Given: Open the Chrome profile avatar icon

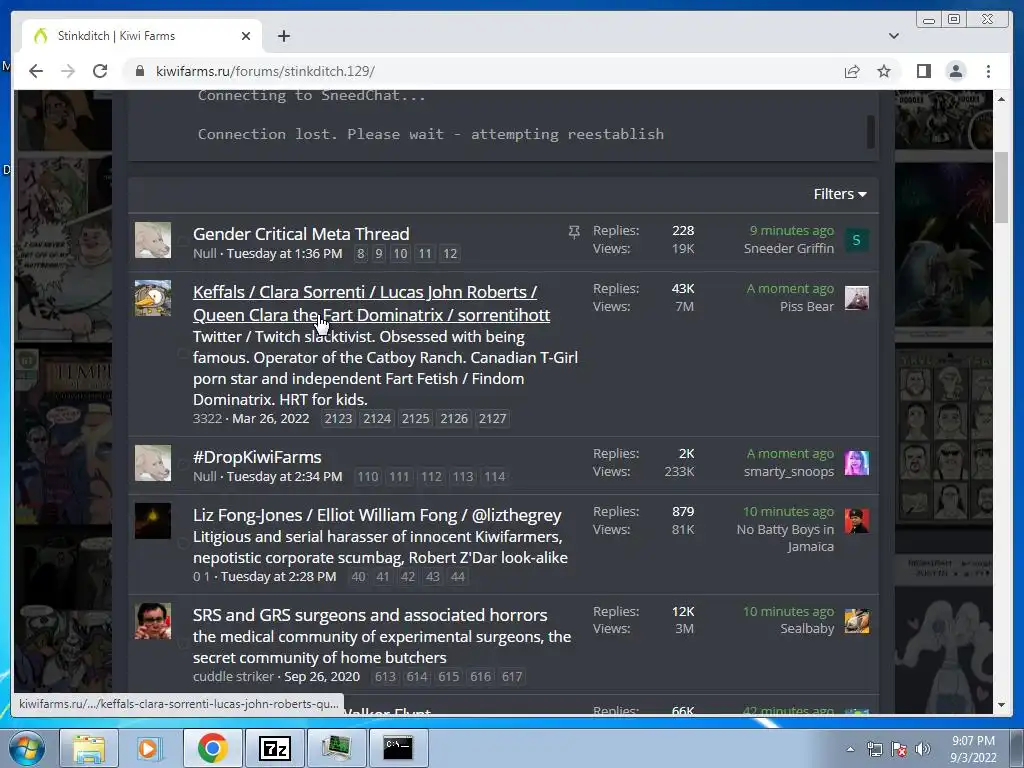Looking at the screenshot, I should pyautogui.click(x=955, y=71).
